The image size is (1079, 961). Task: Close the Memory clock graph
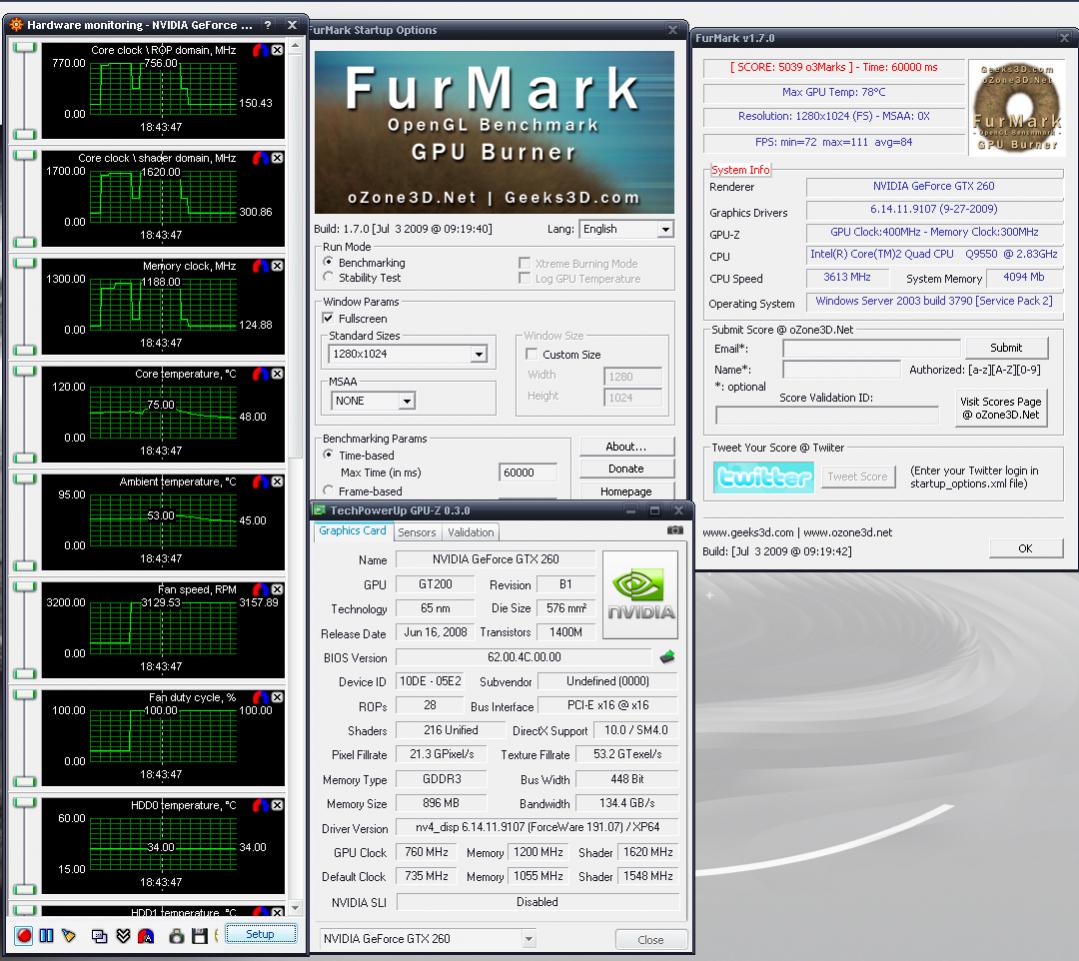click(277, 266)
